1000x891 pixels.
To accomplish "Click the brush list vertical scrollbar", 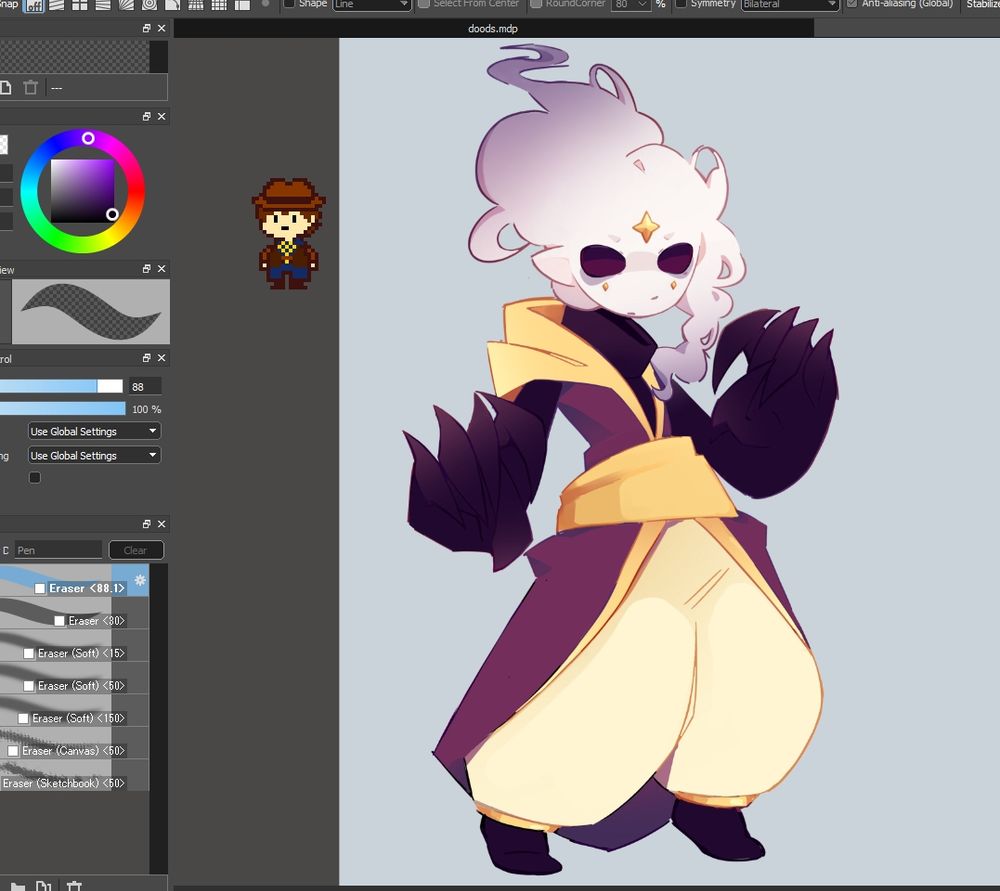I will pos(159,718).
